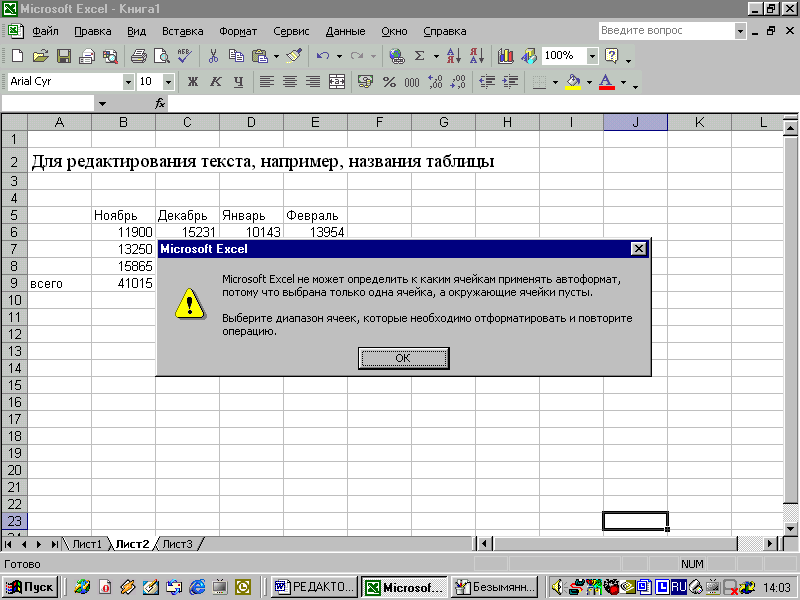Run the spelling check icon

tap(185, 55)
